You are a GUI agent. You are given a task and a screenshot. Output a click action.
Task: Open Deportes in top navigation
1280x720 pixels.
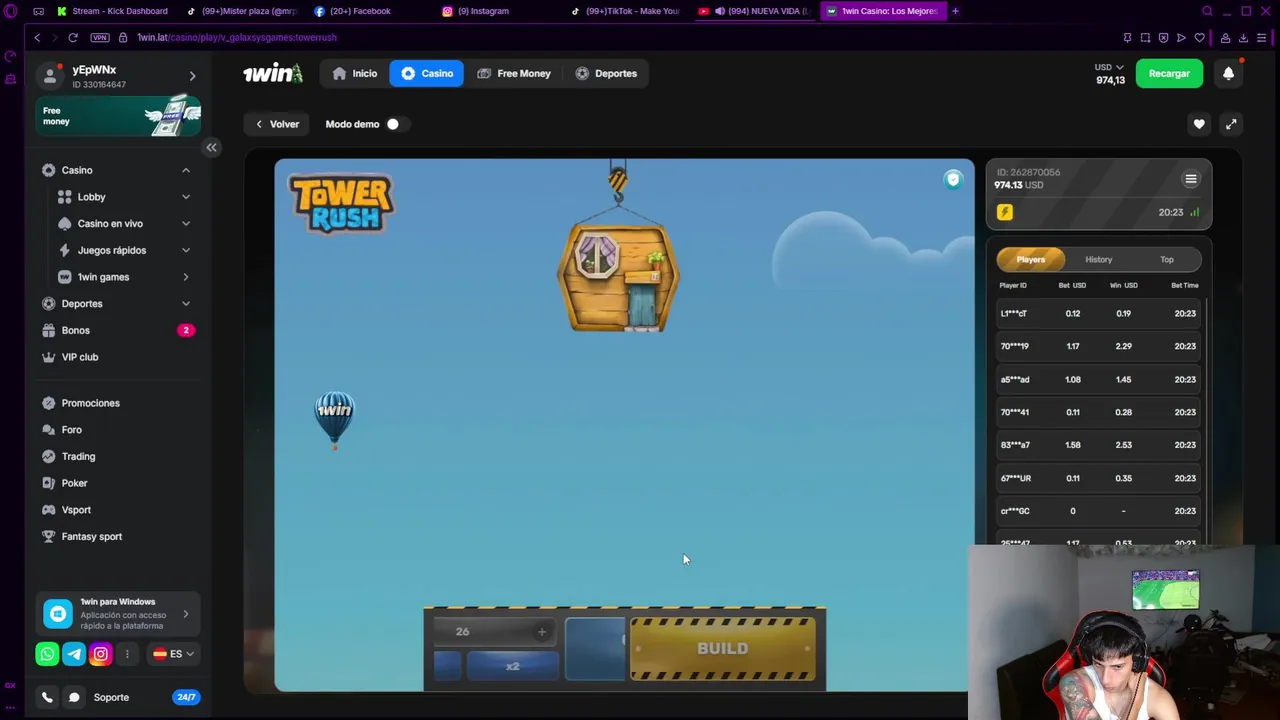(x=606, y=73)
